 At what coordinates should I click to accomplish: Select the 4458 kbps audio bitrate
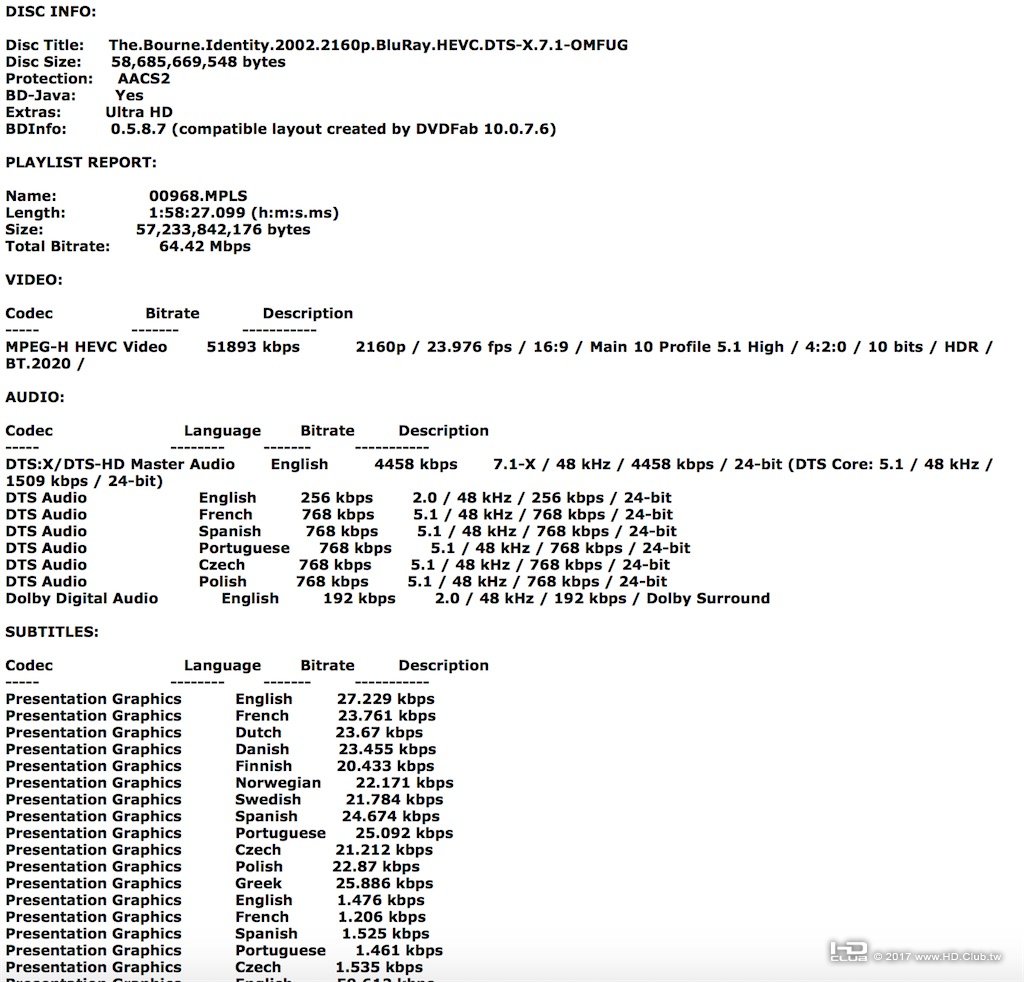pyautogui.click(x=415, y=464)
